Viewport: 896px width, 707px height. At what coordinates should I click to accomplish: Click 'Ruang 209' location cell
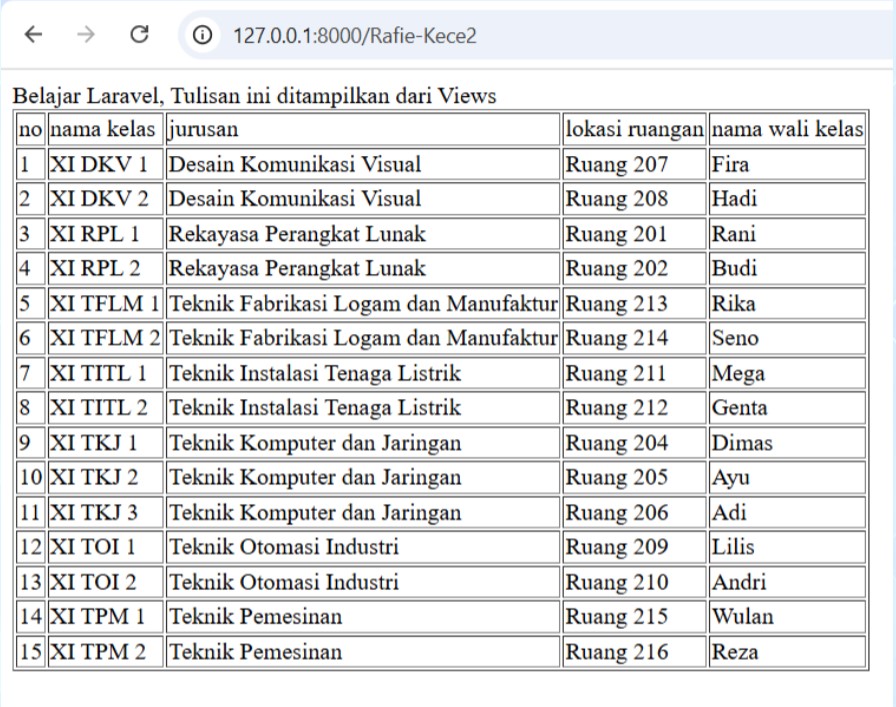(634, 547)
